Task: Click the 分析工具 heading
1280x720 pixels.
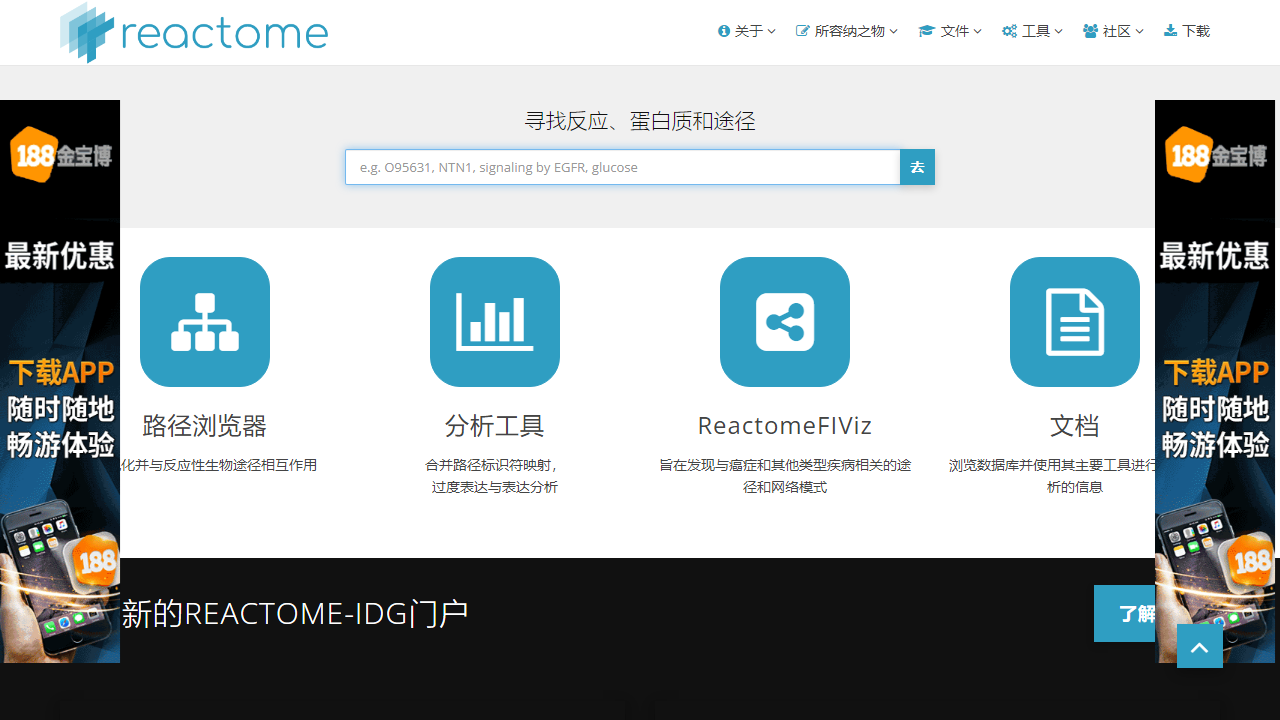Action: point(495,426)
